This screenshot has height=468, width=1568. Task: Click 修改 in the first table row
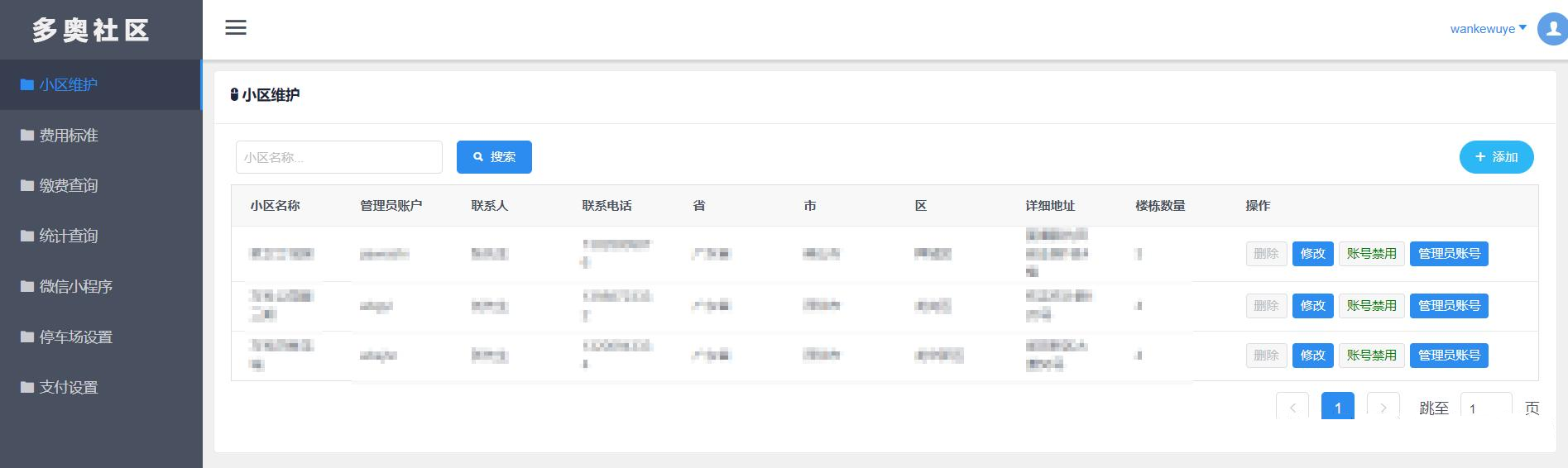click(x=1312, y=254)
